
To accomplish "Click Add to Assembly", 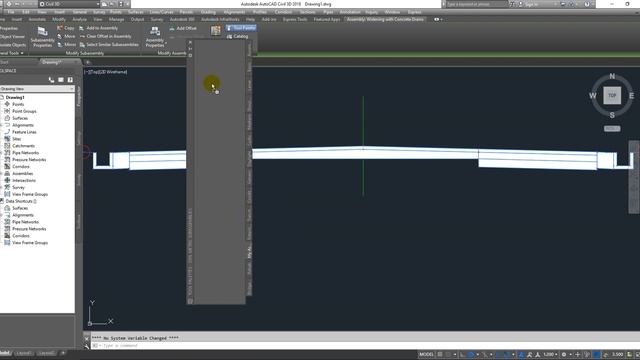I will 98,28.
